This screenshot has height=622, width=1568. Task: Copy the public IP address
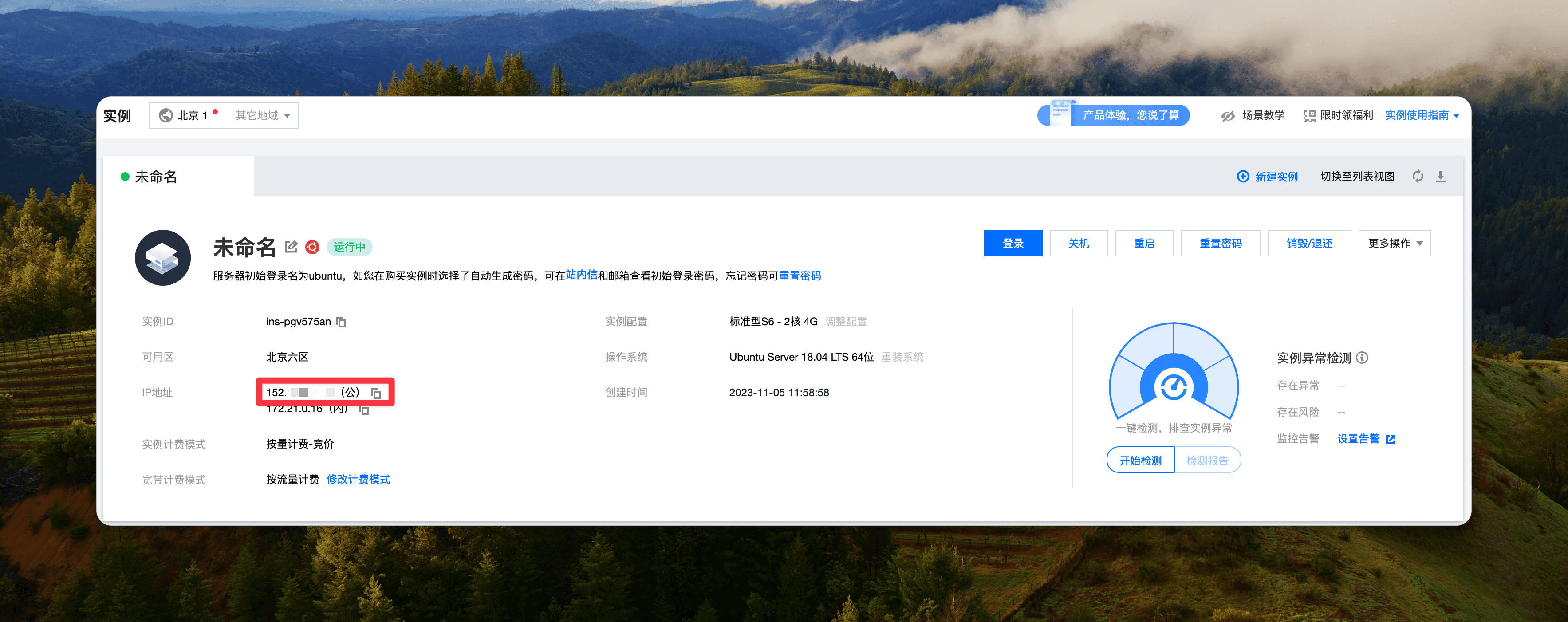pyautogui.click(x=376, y=393)
